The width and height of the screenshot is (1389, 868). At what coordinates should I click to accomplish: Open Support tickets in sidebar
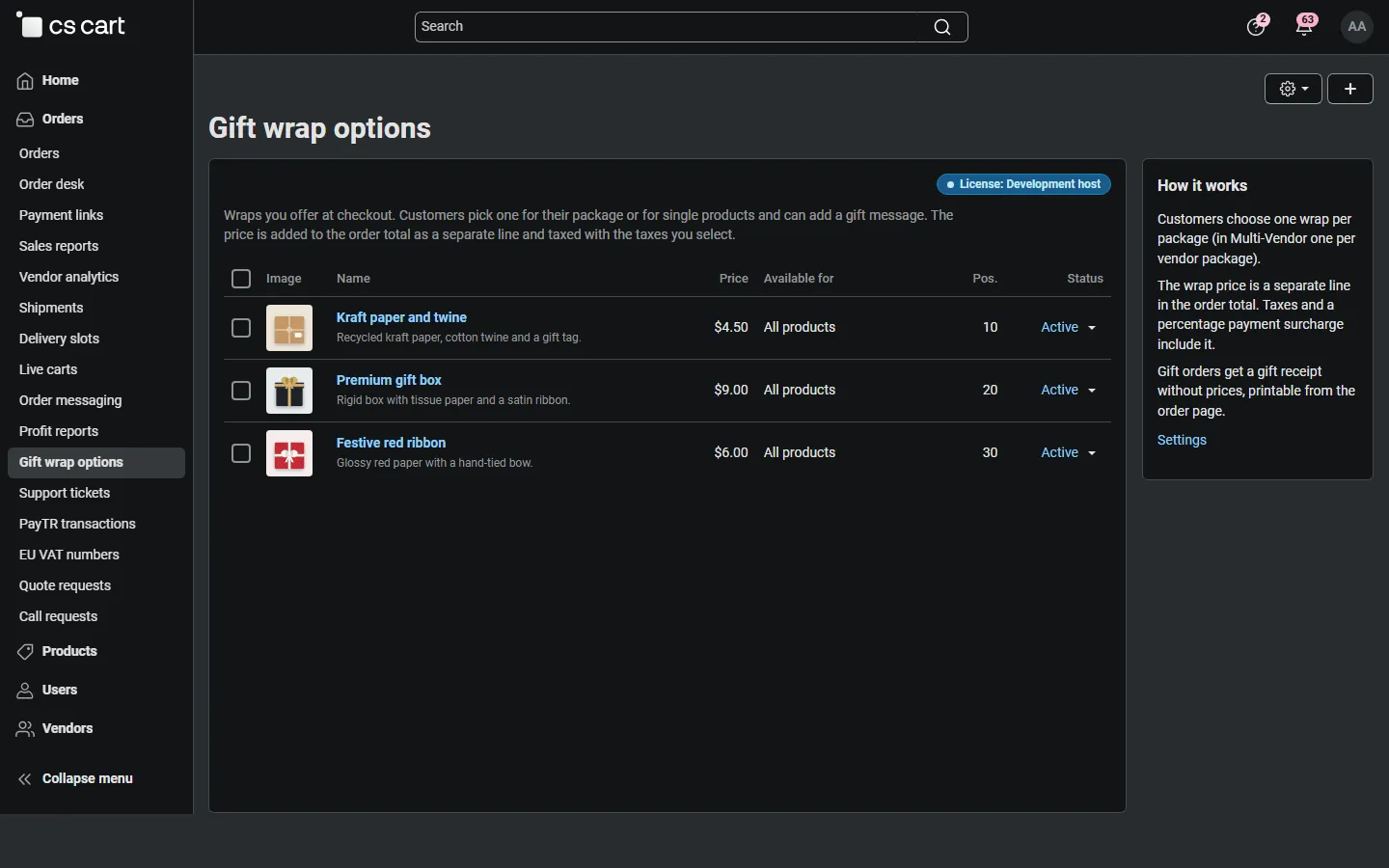pyautogui.click(x=65, y=493)
